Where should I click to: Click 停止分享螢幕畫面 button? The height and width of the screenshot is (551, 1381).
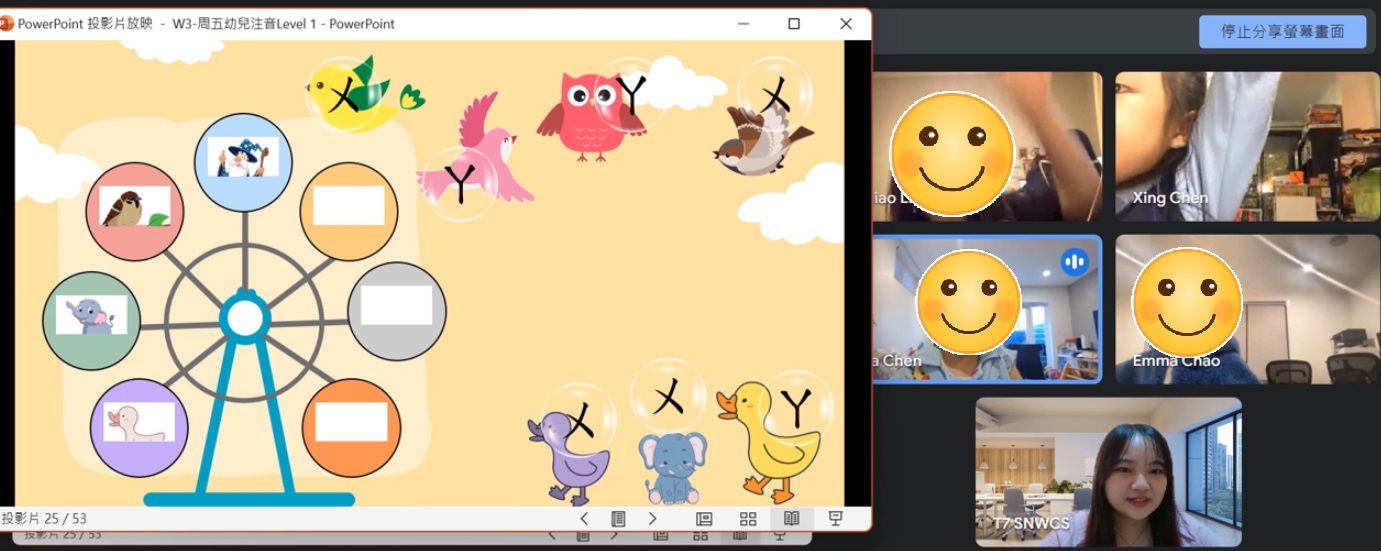pos(1283,31)
